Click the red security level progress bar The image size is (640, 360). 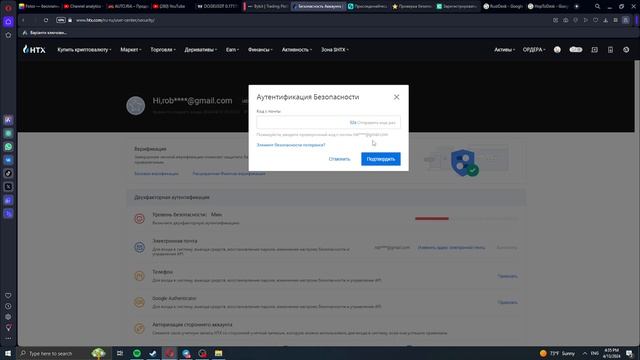[x=431, y=218]
